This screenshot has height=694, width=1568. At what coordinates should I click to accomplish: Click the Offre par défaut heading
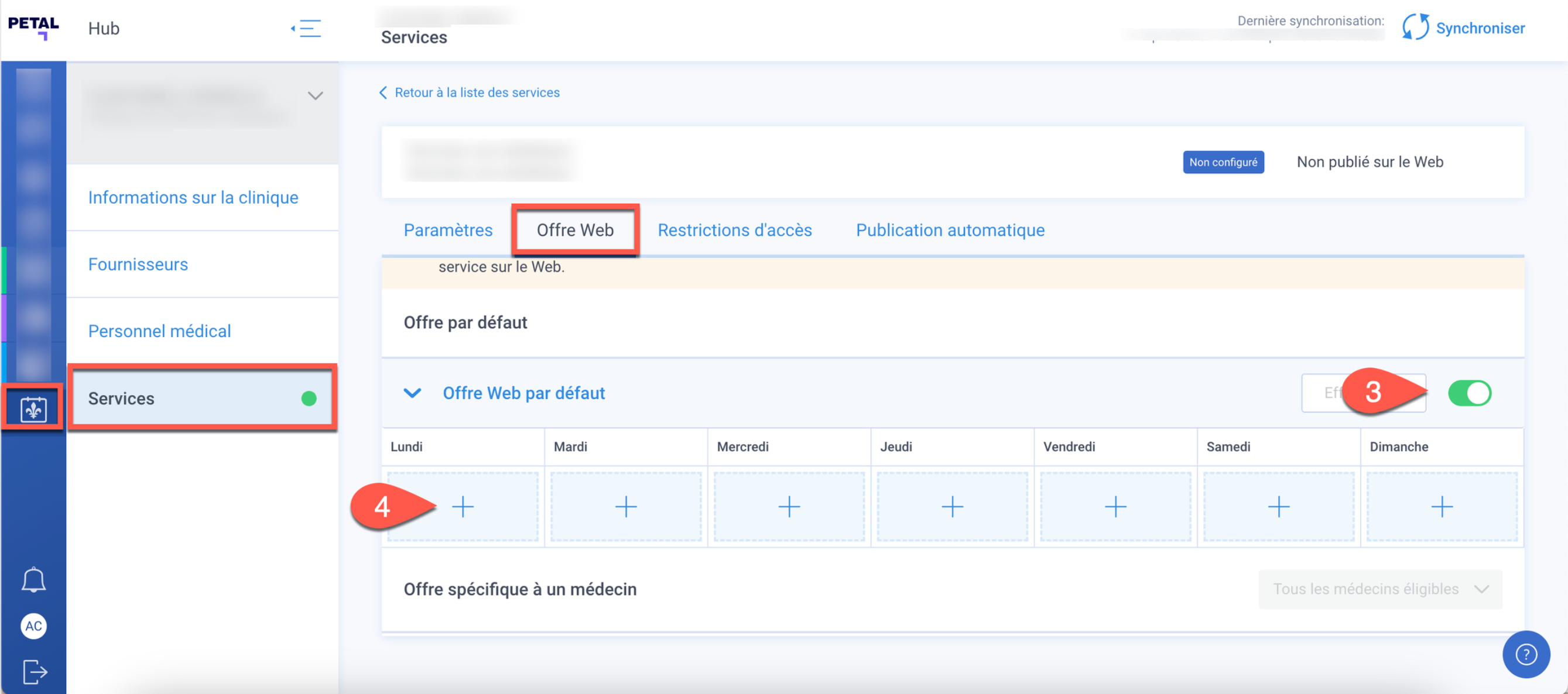click(x=465, y=322)
